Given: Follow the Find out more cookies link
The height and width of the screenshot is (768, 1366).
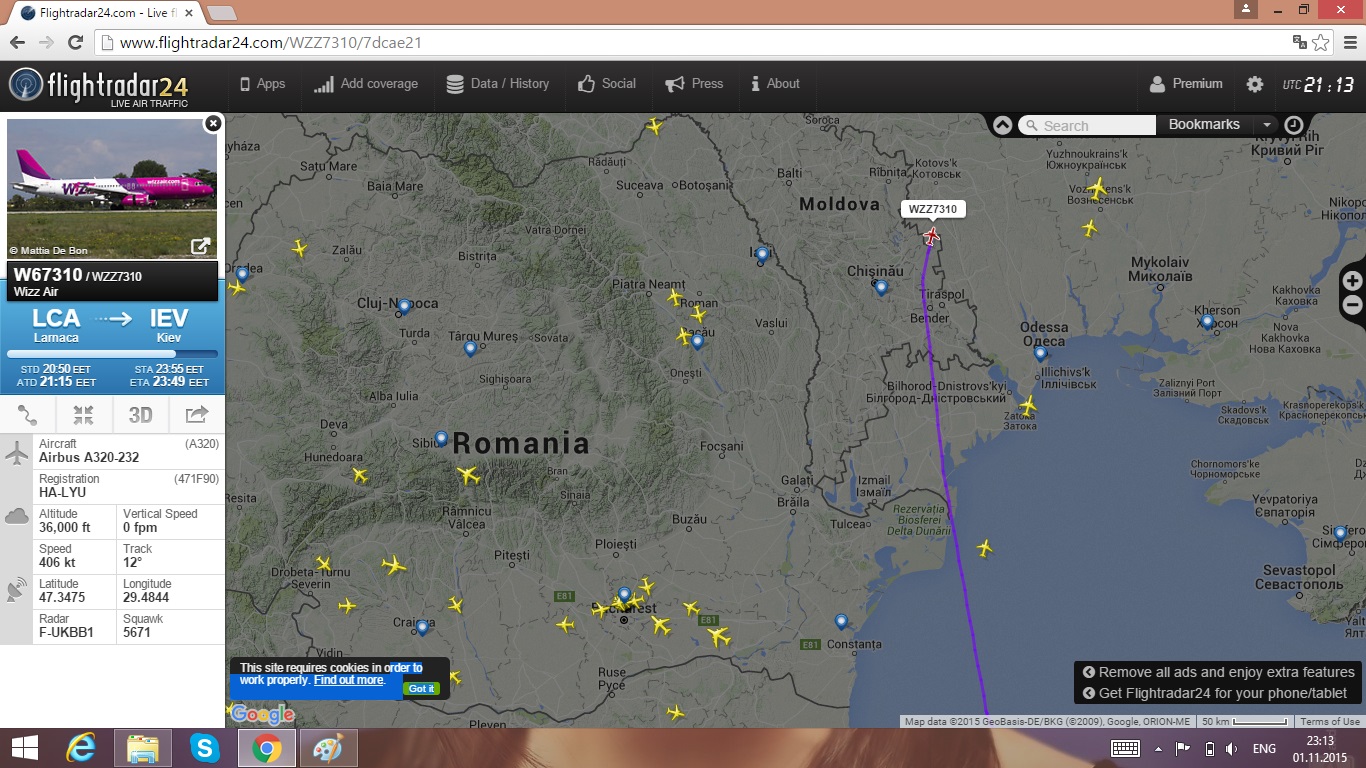Looking at the screenshot, I should click(348, 680).
